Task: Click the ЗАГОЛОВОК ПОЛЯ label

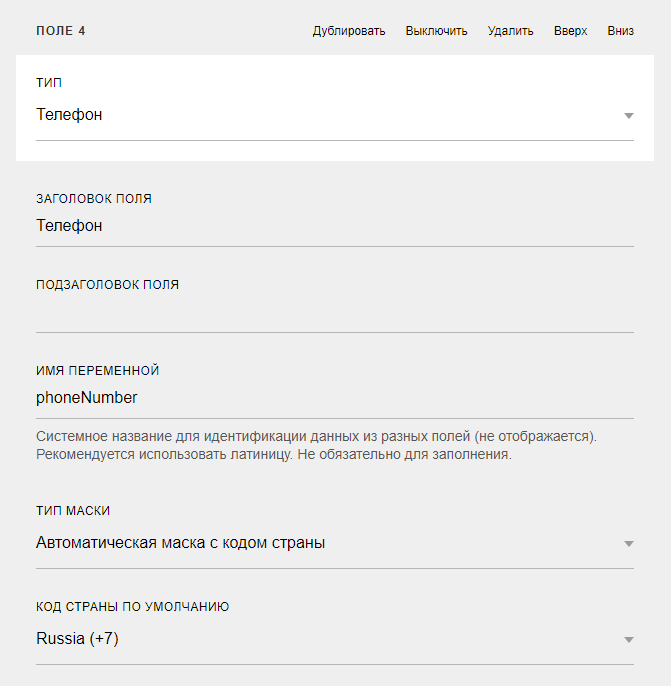Action: 94,199
